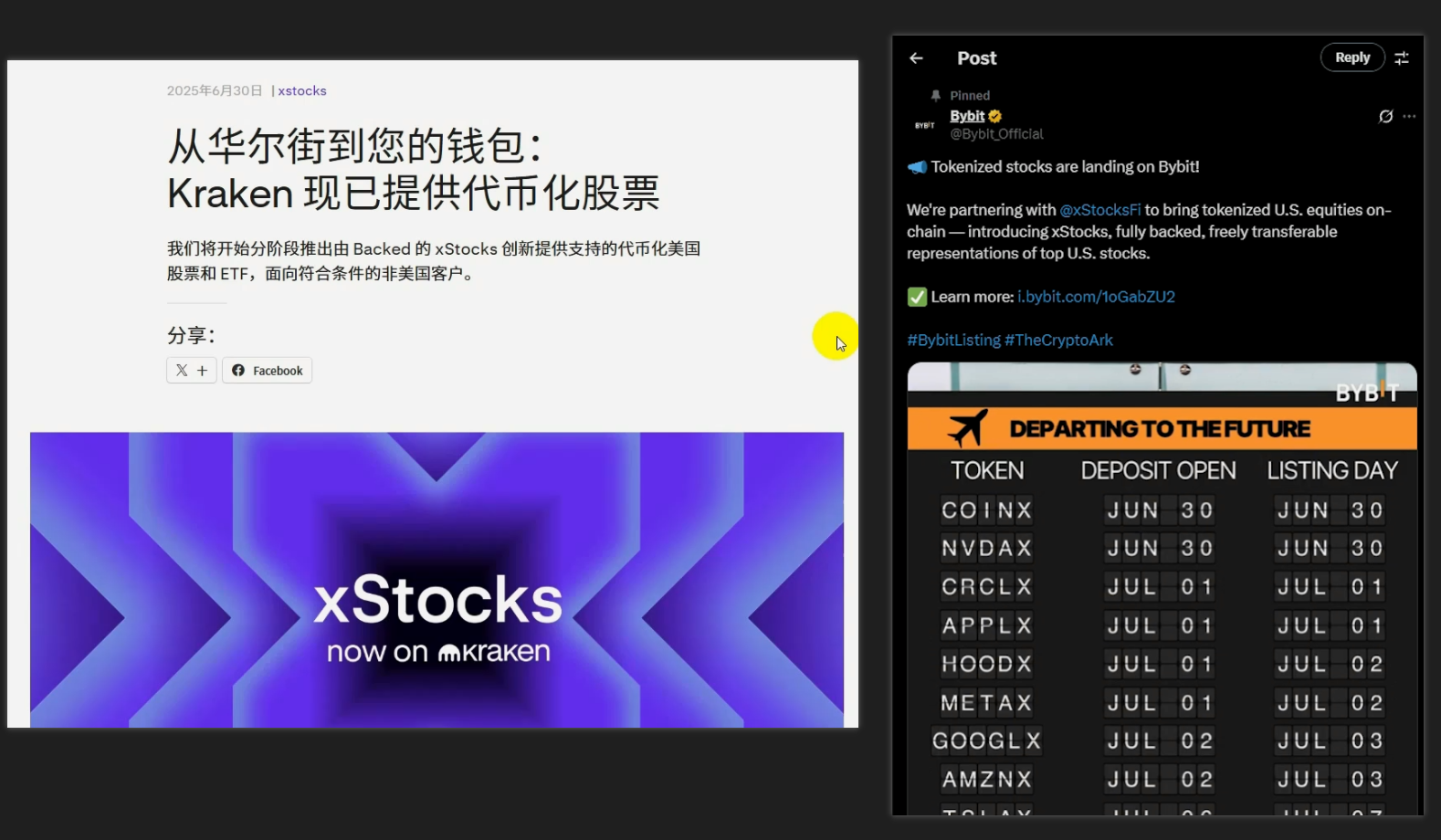Viewport: 1441px width, 840px height.
Task: Click the 分享: share label
Action: click(x=191, y=335)
